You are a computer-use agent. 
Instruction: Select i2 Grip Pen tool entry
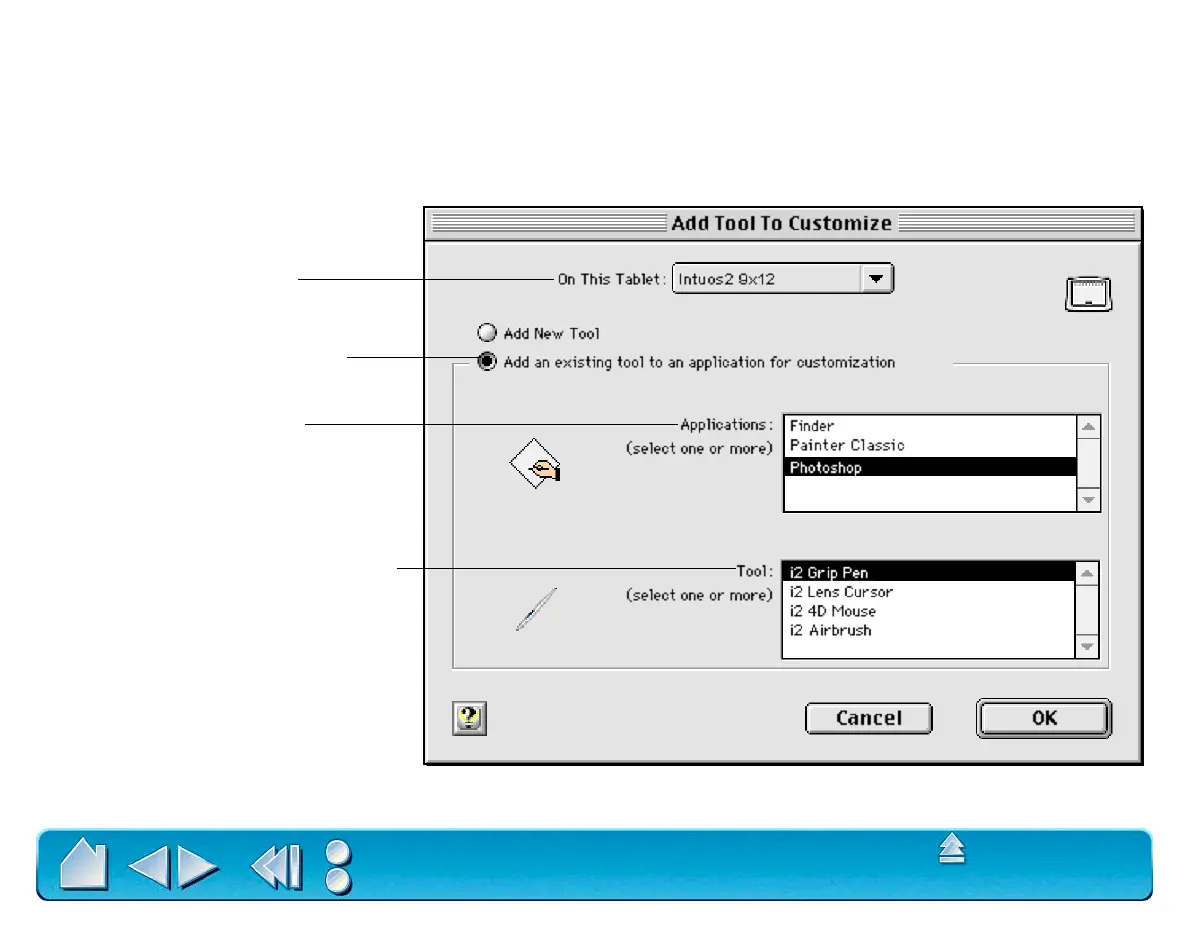click(x=928, y=572)
